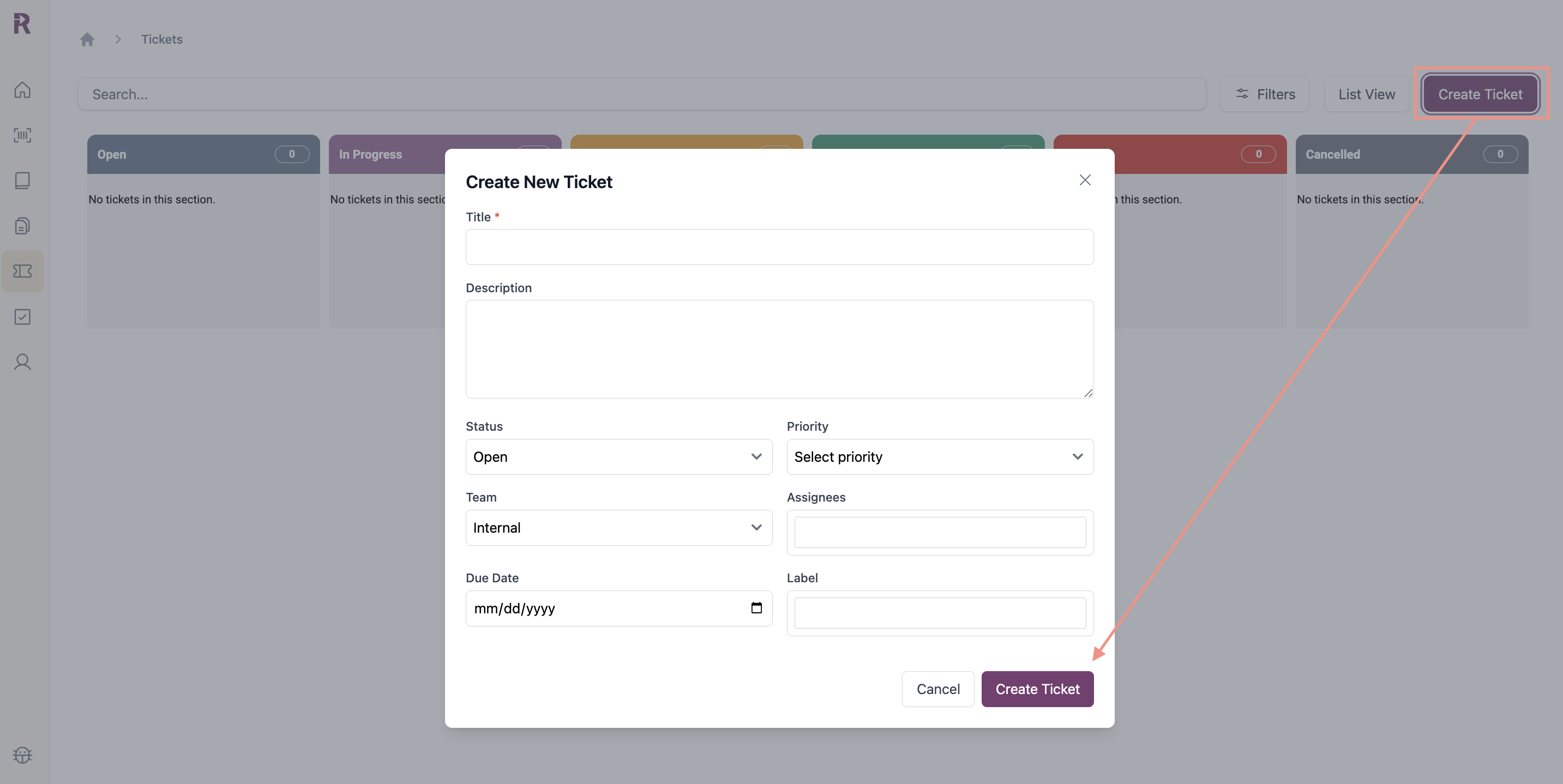The height and width of the screenshot is (784, 1563).
Task: Click the app logo in top-left corner
Action: click(x=22, y=23)
